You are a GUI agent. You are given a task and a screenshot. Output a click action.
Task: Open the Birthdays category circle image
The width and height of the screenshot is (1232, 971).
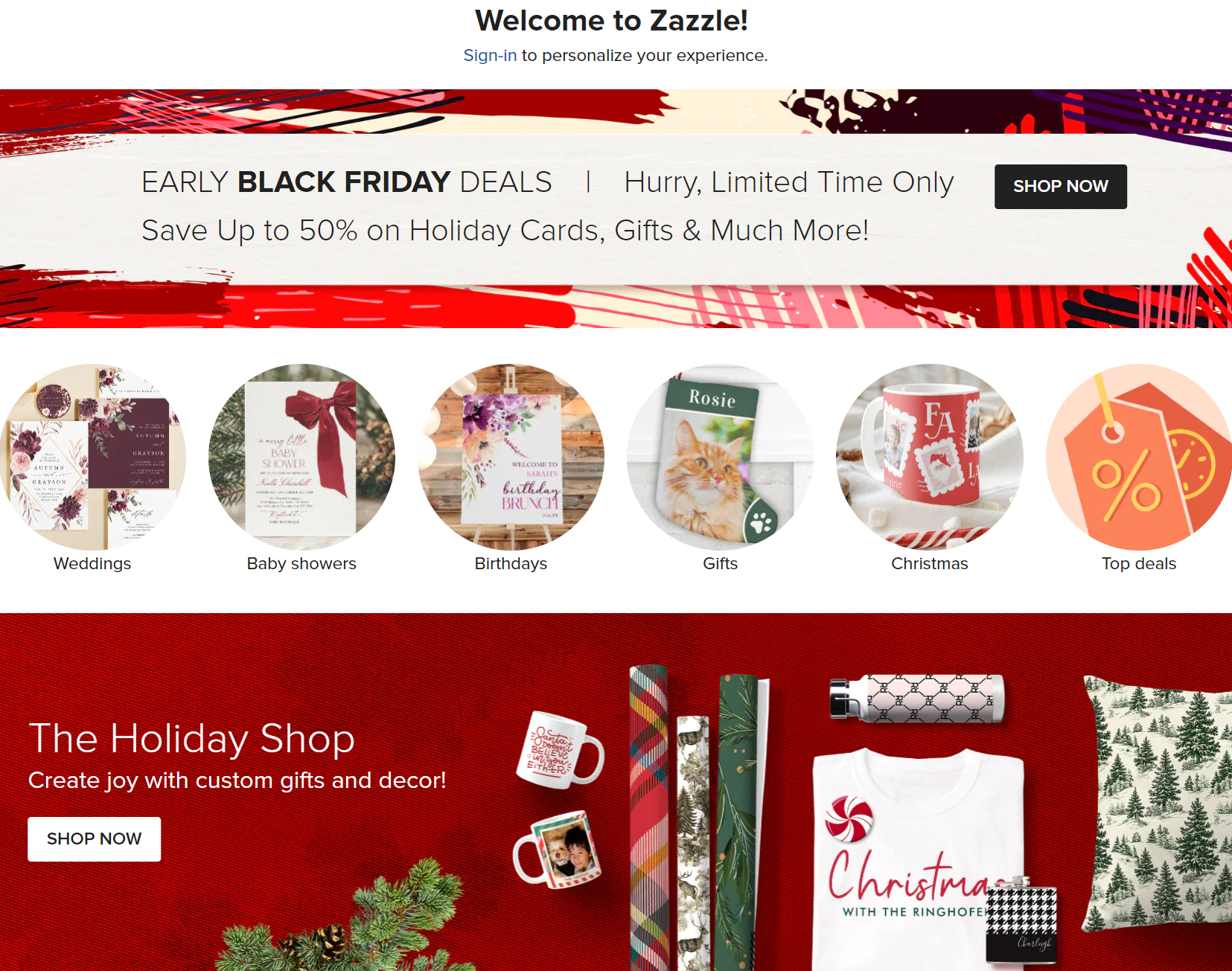[511, 457]
